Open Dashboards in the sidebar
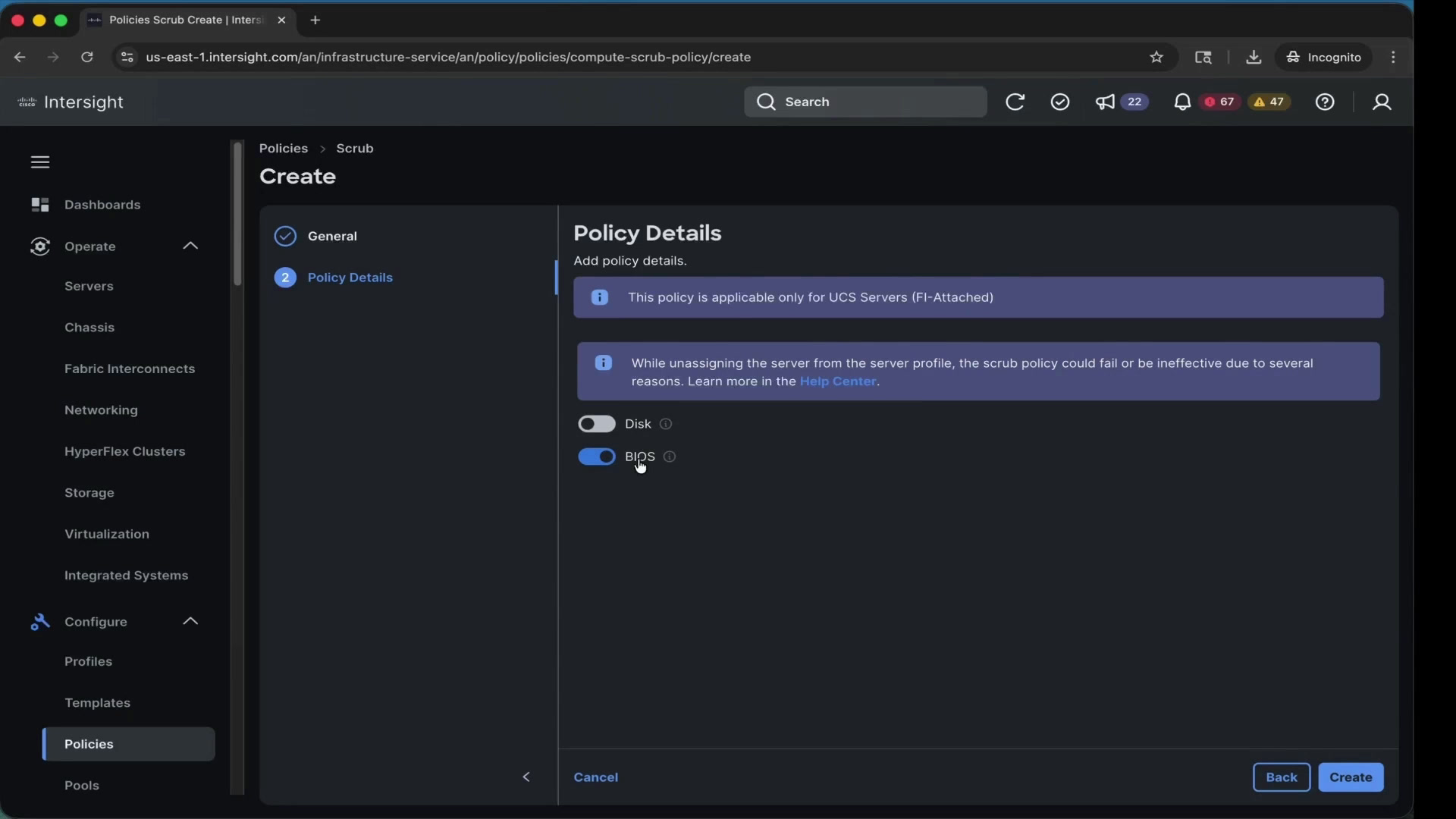This screenshot has width=1456, height=819. [102, 205]
